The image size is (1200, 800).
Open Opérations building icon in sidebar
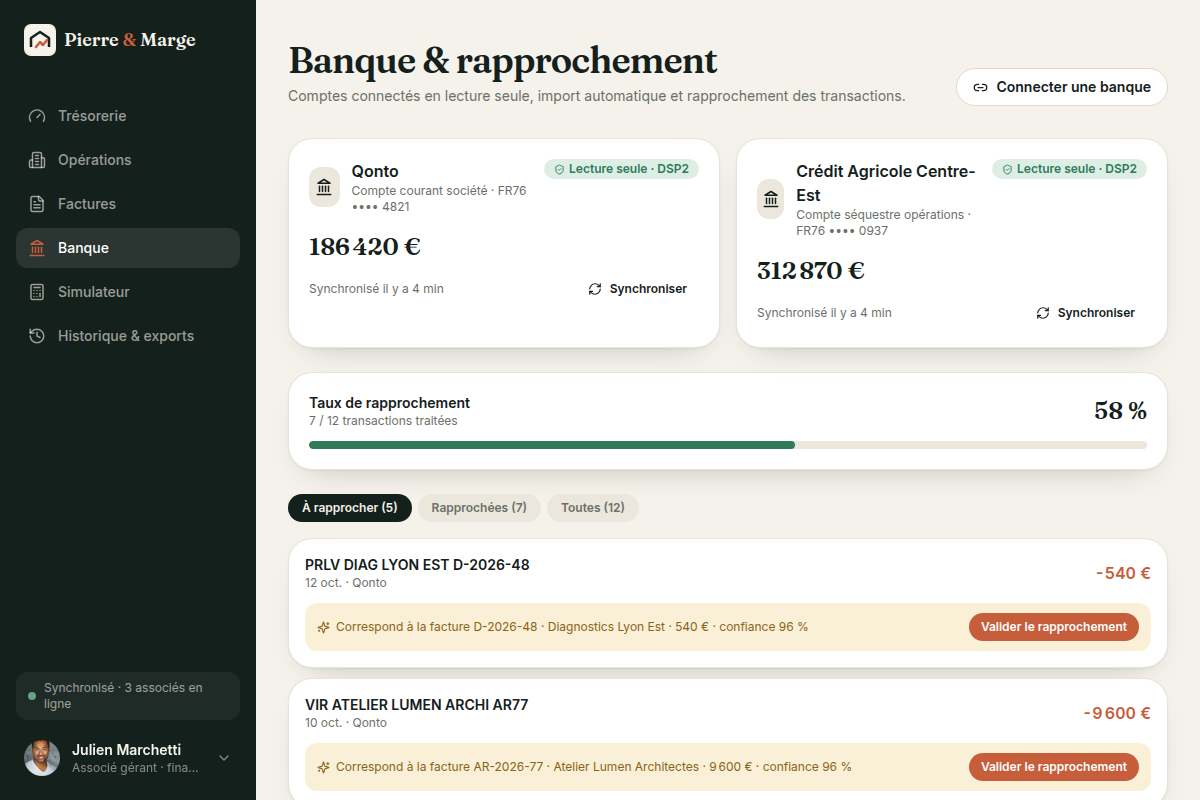tap(37, 160)
